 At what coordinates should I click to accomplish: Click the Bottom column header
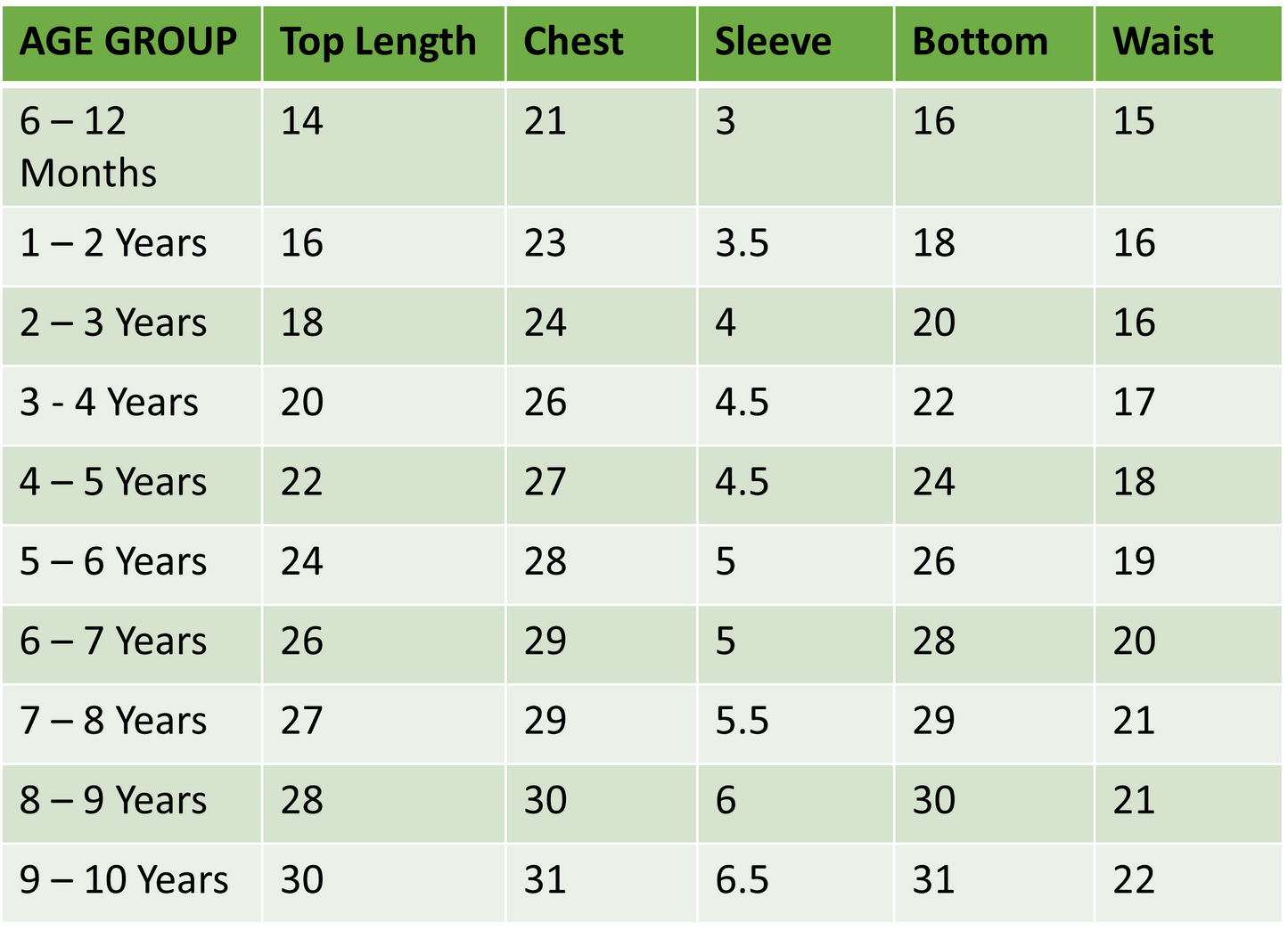click(x=980, y=42)
